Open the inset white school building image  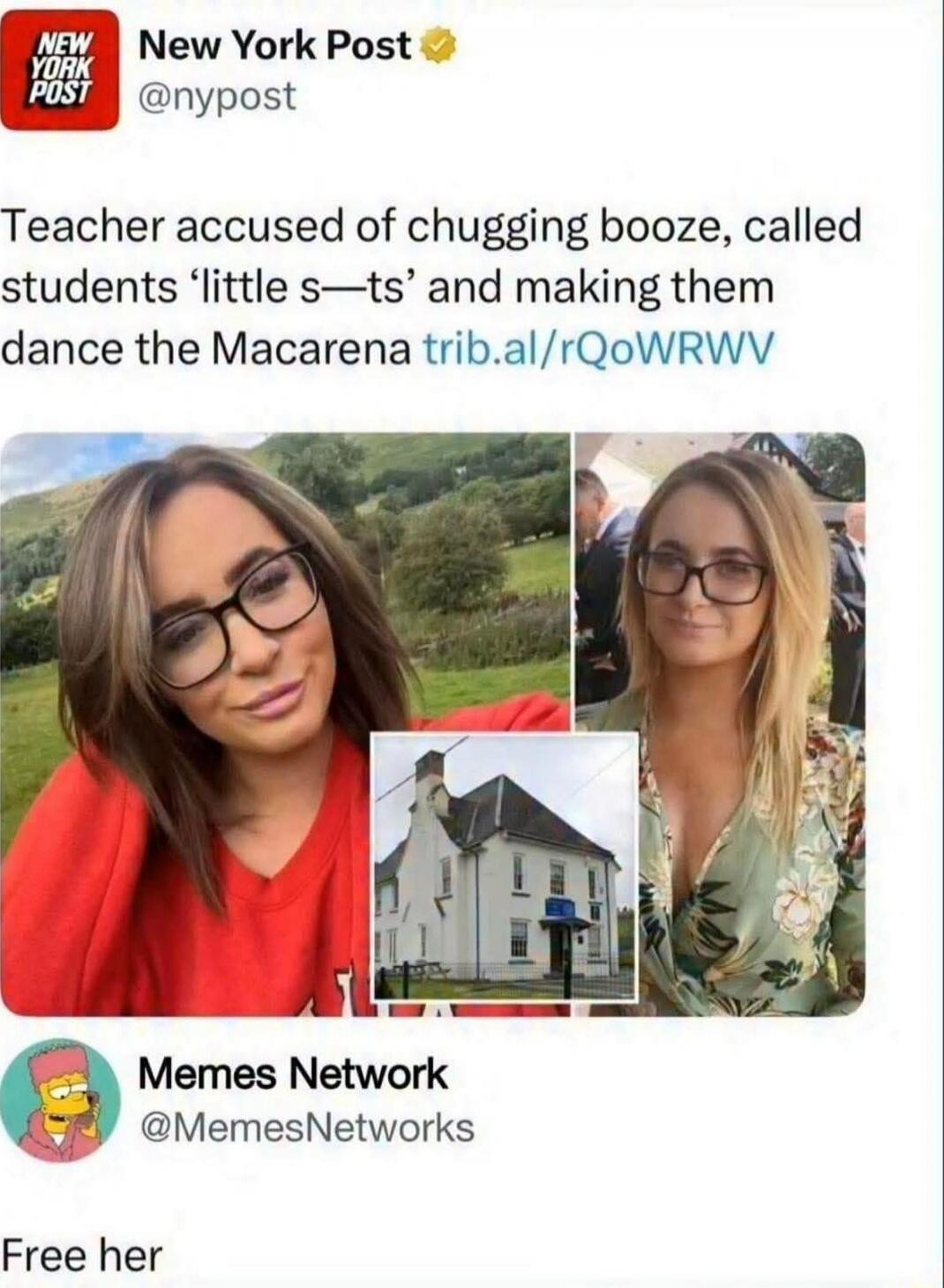(504, 866)
